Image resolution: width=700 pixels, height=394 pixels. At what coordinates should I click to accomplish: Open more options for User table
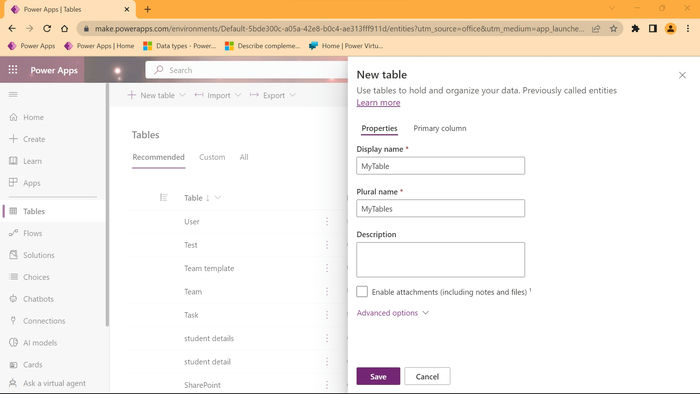pyautogui.click(x=327, y=221)
